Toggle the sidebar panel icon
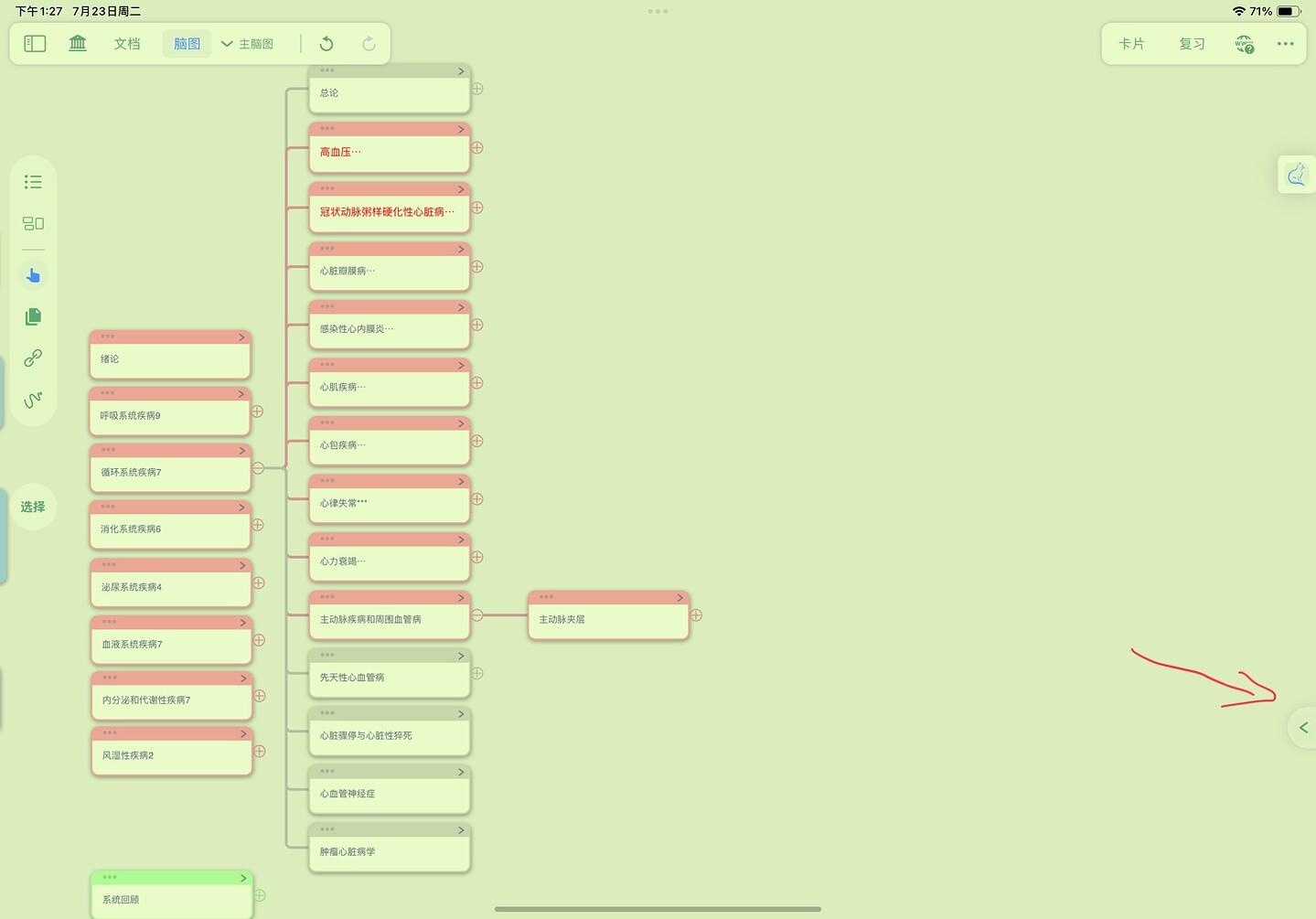The image size is (1316, 919). [35, 44]
